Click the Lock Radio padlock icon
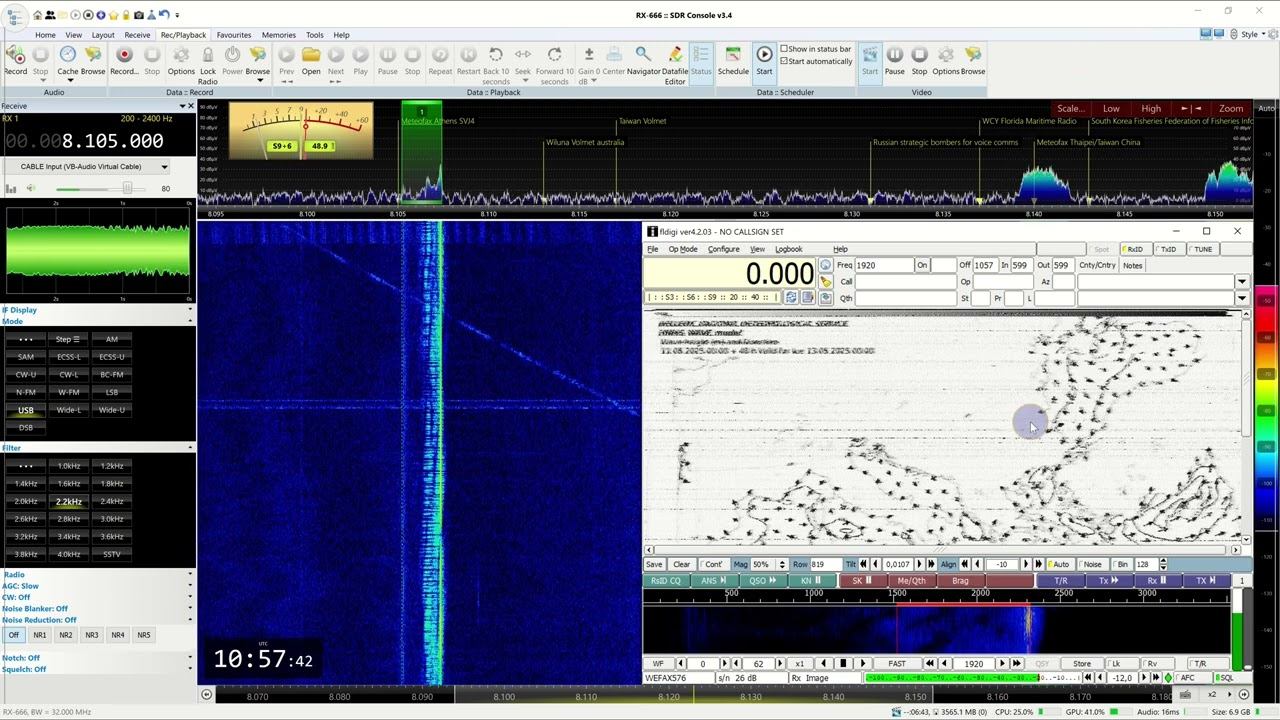1280x720 pixels. point(207,56)
